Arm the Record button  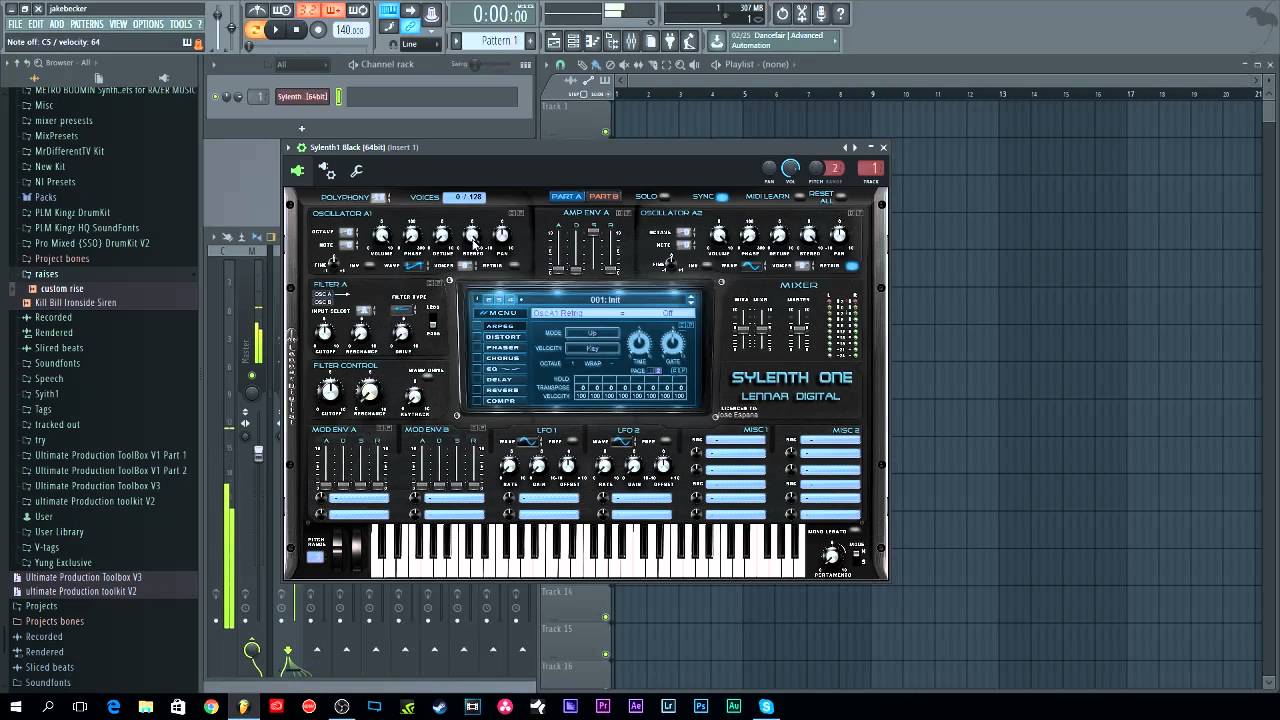point(318,30)
